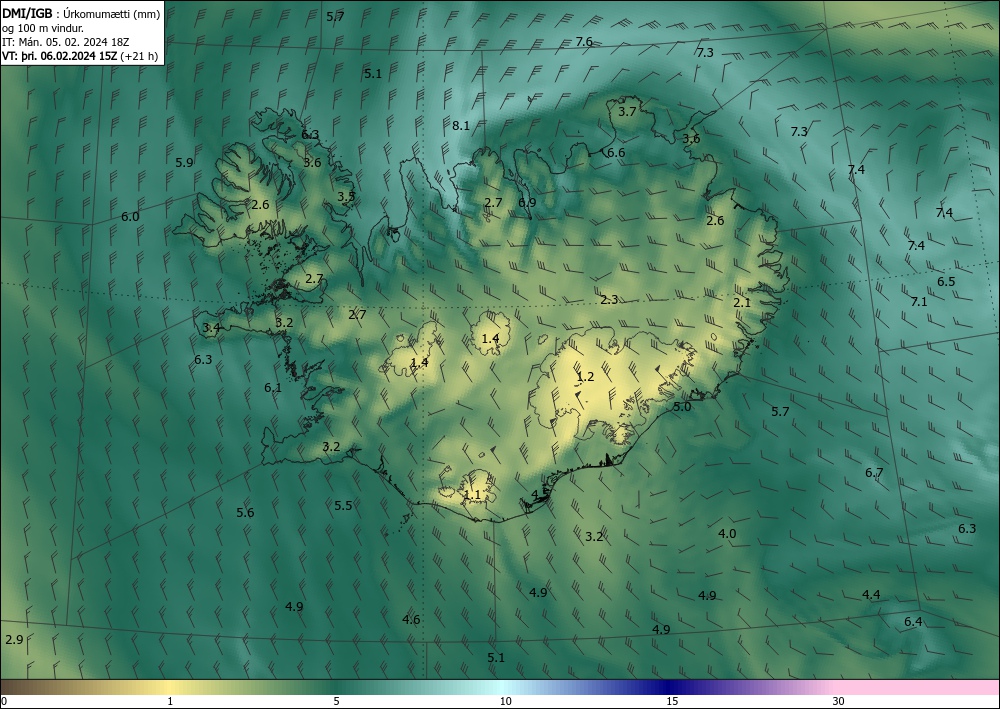1000x709 pixels.
Task: Select the 6.4 value near the corner
Action: point(913,622)
